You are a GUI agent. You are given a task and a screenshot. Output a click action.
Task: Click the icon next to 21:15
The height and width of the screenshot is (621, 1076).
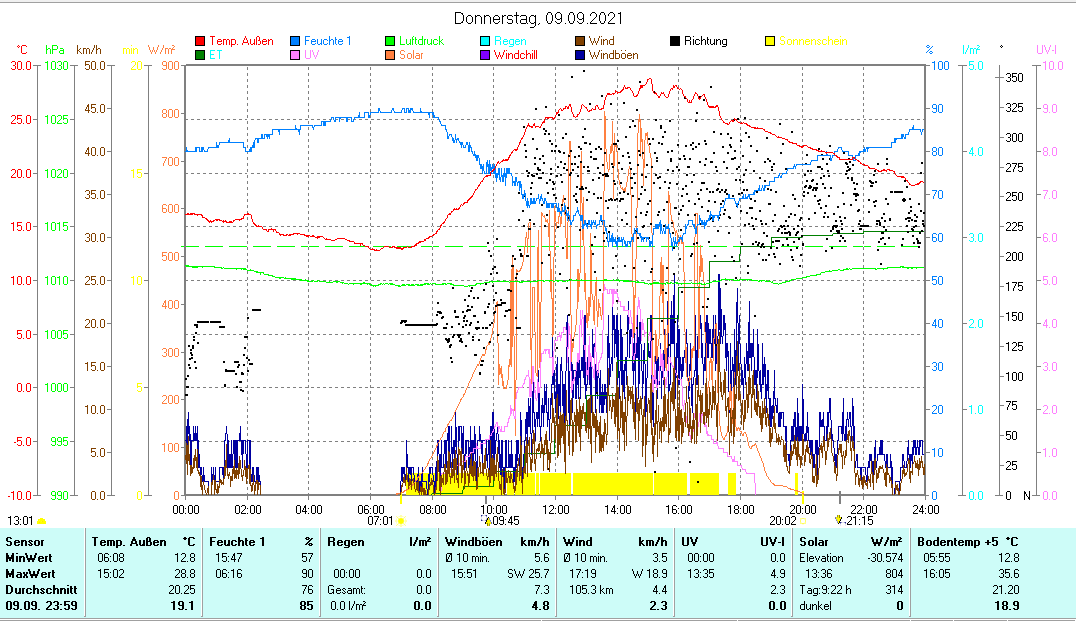(x=839, y=520)
